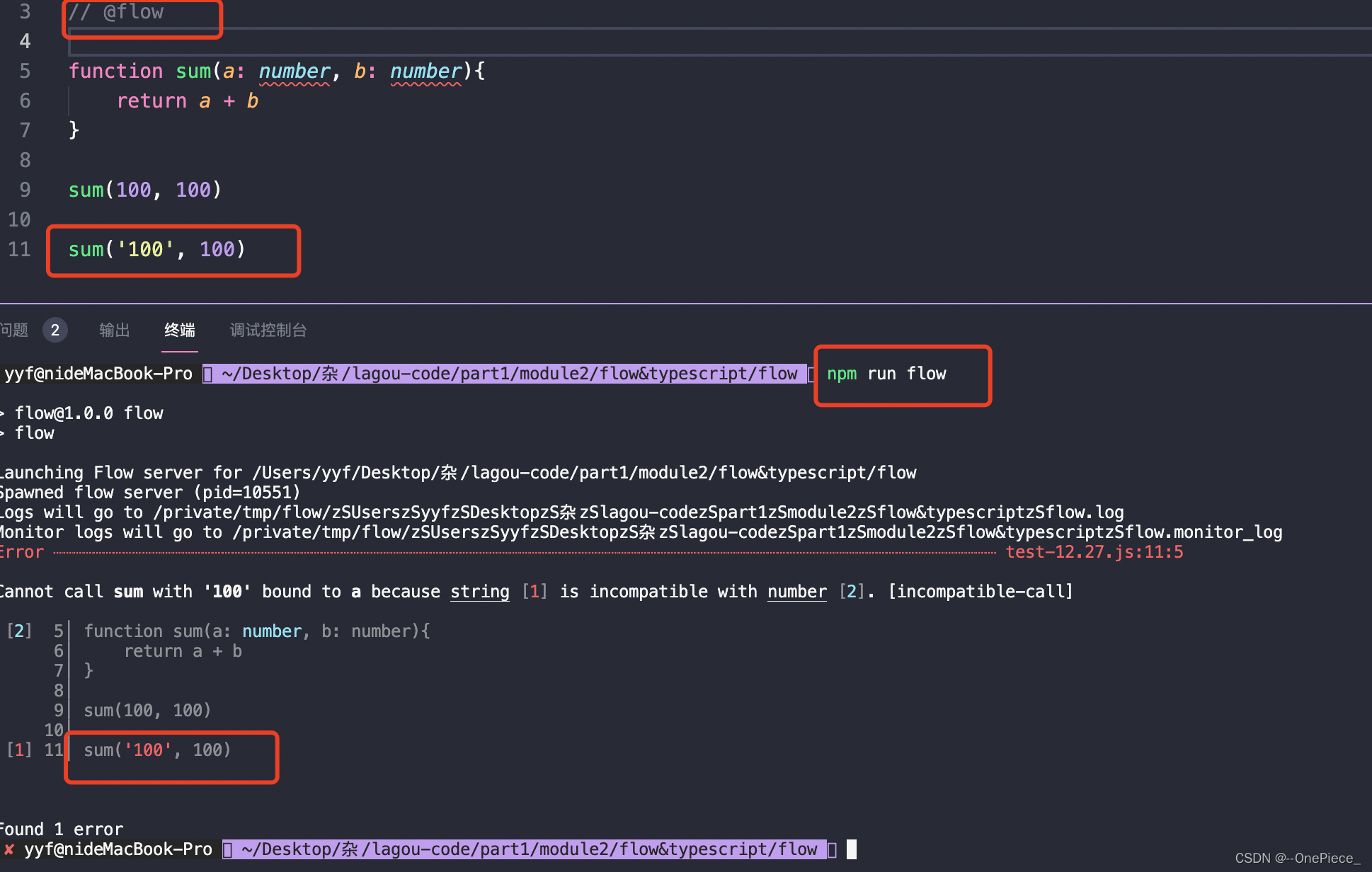Viewport: 1372px width, 872px height.
Task: Click the red Error heading in terminal
Action: [x=22, y=552]
